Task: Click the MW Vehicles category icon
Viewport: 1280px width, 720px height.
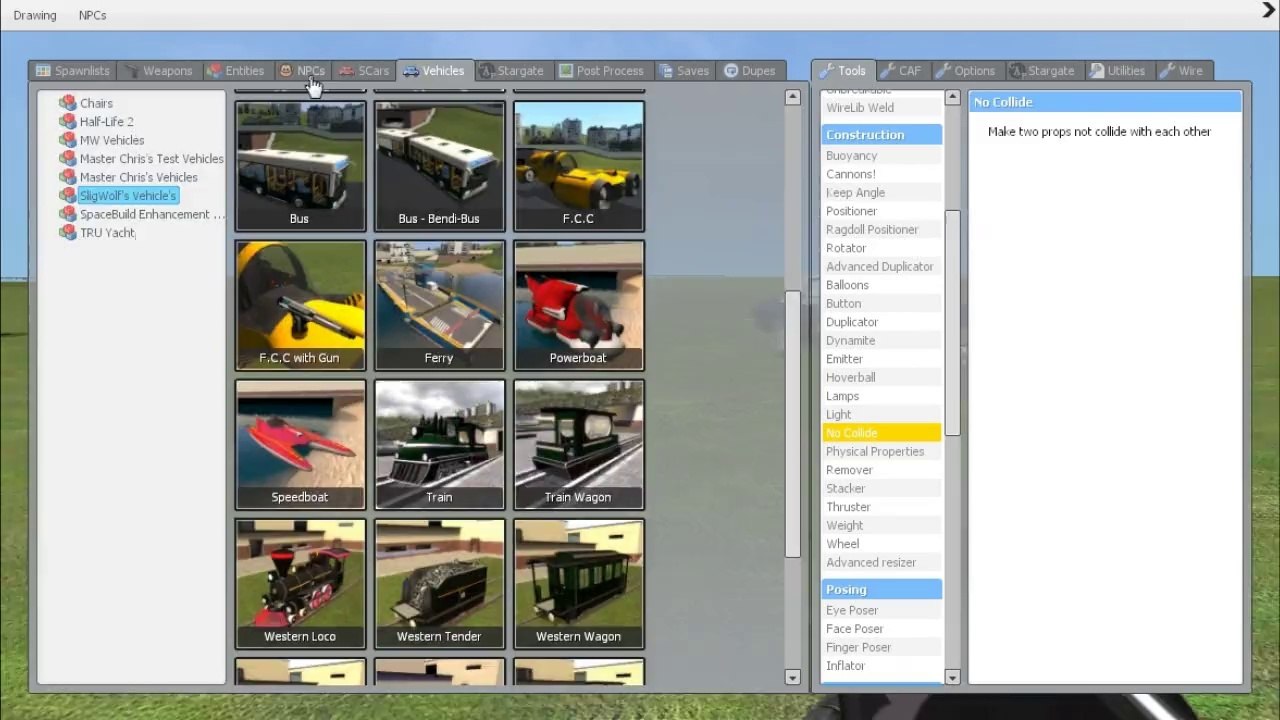Action: click(68, 140)
